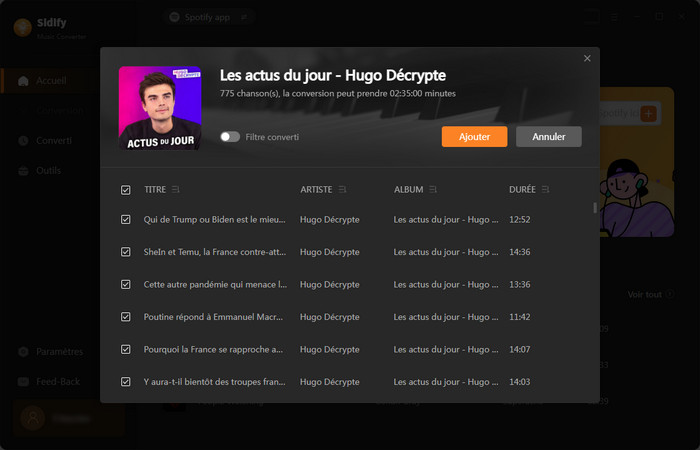The image size is (700, 450).
Task: Click the Sidify logo icon
Action: click(22, 26)
